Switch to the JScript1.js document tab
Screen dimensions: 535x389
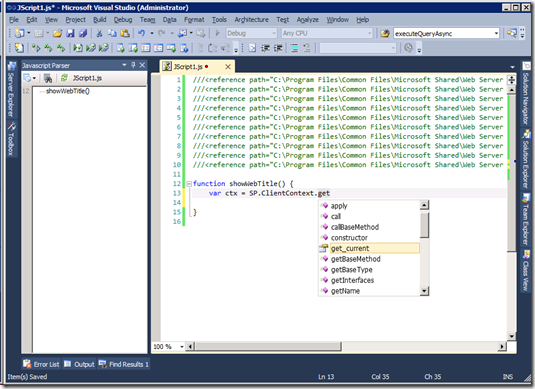(188, 67)
